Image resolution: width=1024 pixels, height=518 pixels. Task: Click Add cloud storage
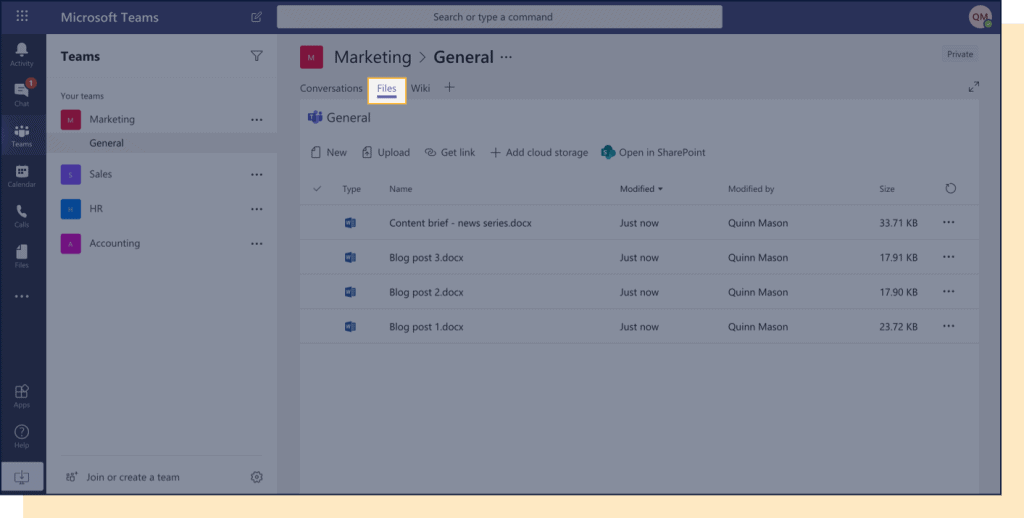[x=539, y=152]
